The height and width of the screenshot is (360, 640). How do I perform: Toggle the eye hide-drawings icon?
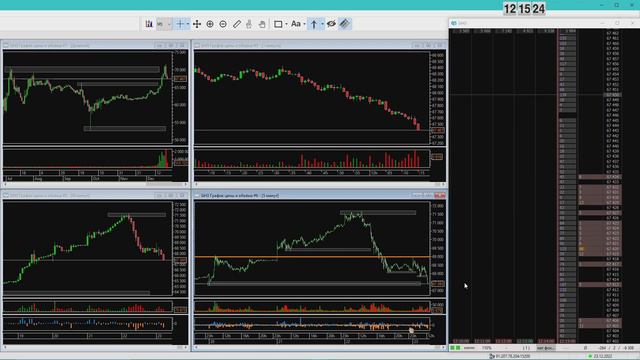(x=331, y=24)
